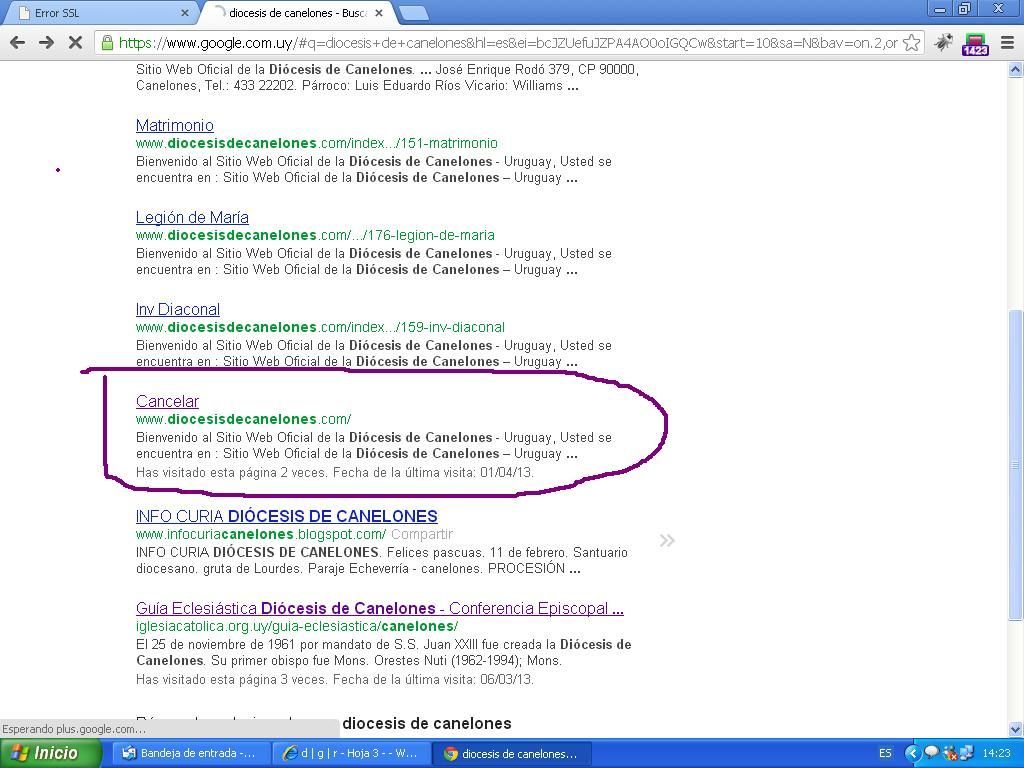Image resolution: width=1024 pixels, height=768 pixels.
Task: Switch to the diocesis de canelones tab
Action: [x=297, y=12]
